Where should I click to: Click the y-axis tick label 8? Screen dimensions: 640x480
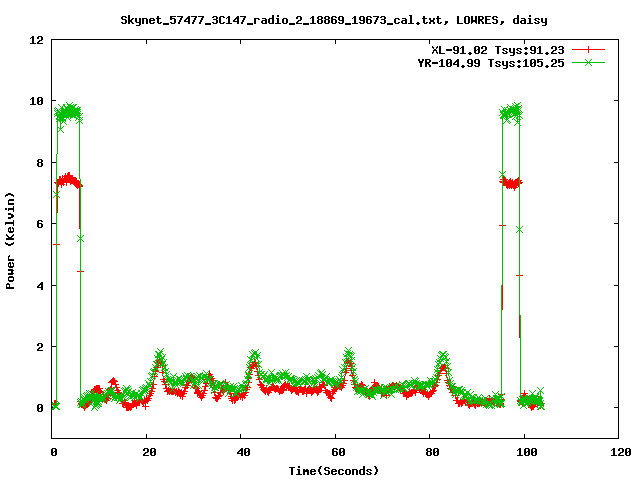coord(40,163)
